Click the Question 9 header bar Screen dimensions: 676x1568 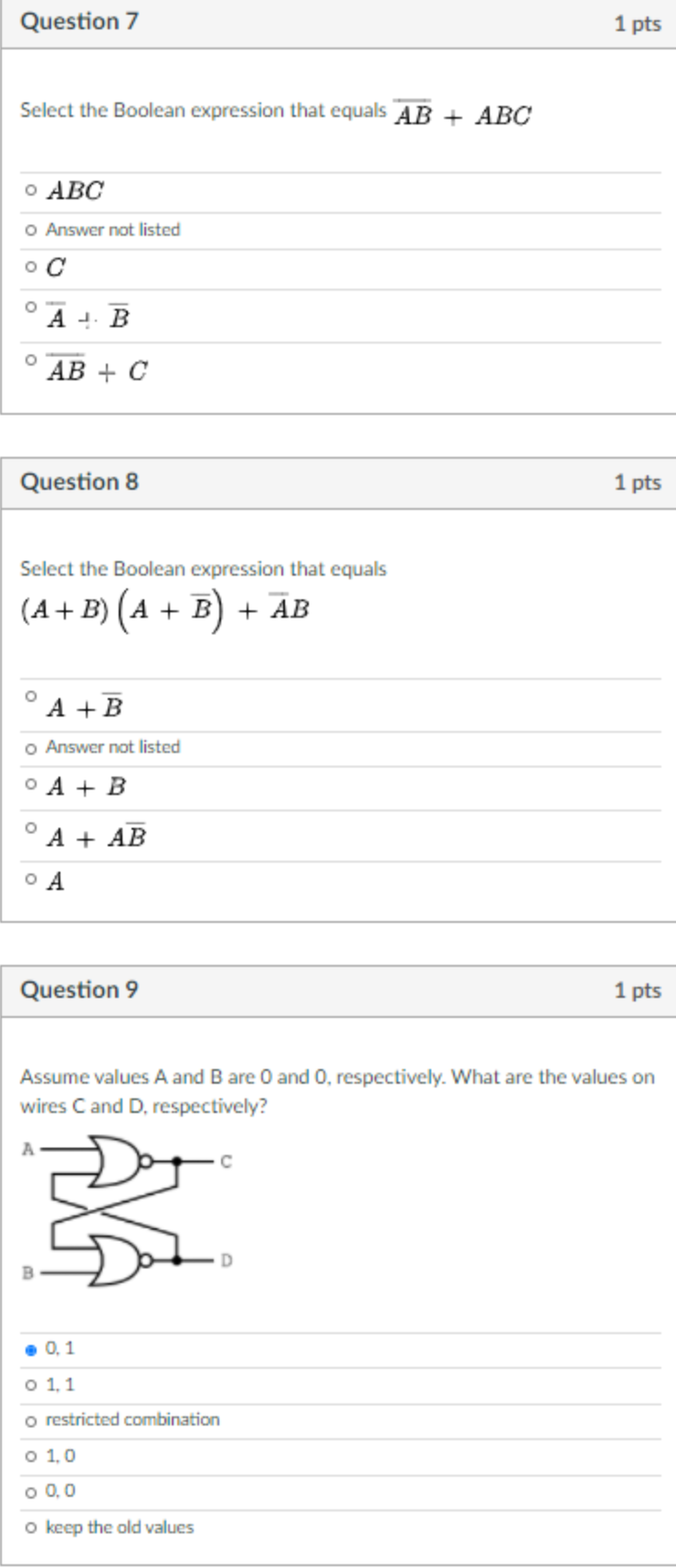tap(338, 989)
